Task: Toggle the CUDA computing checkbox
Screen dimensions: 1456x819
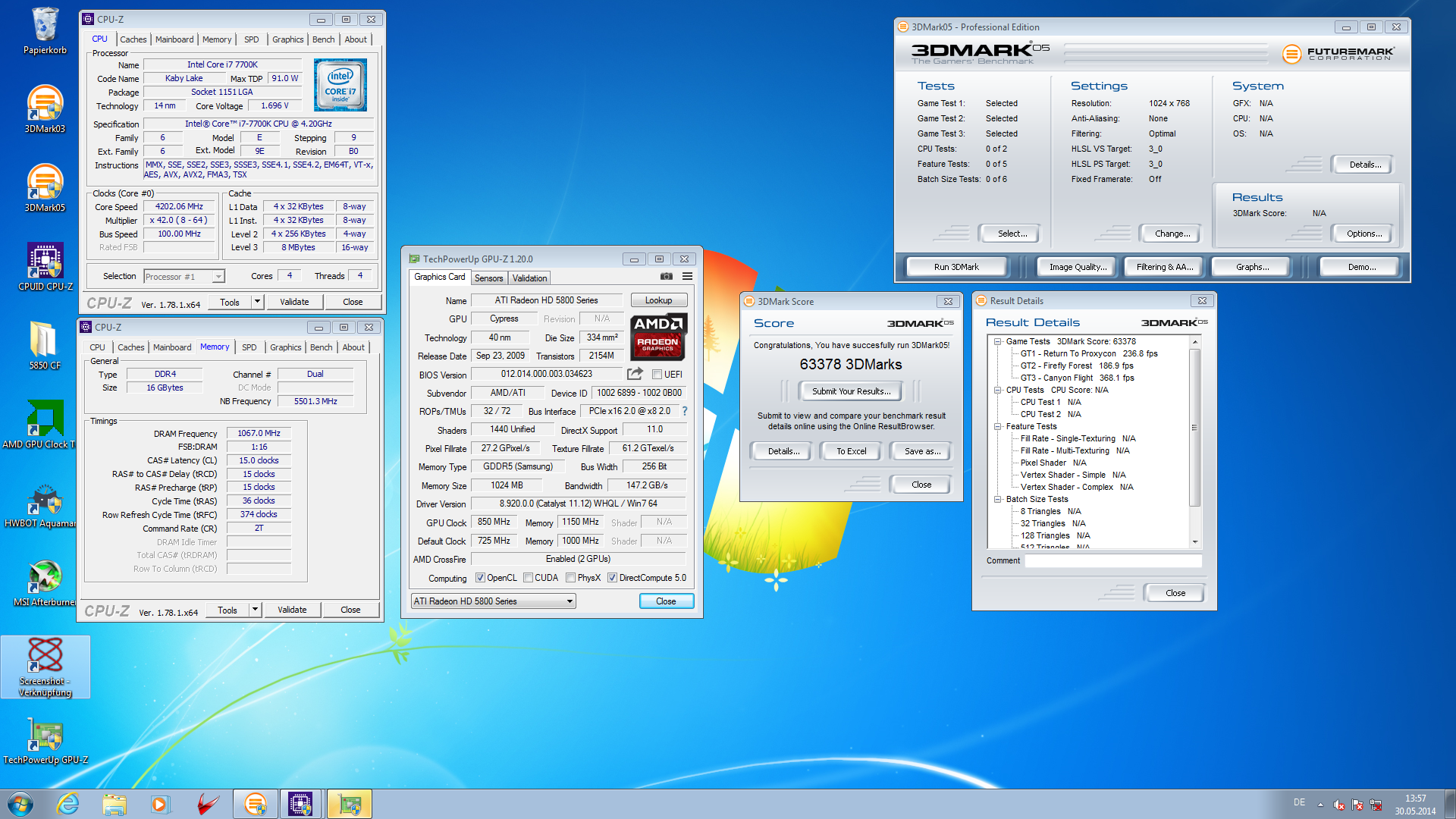Action: (528, 578)
